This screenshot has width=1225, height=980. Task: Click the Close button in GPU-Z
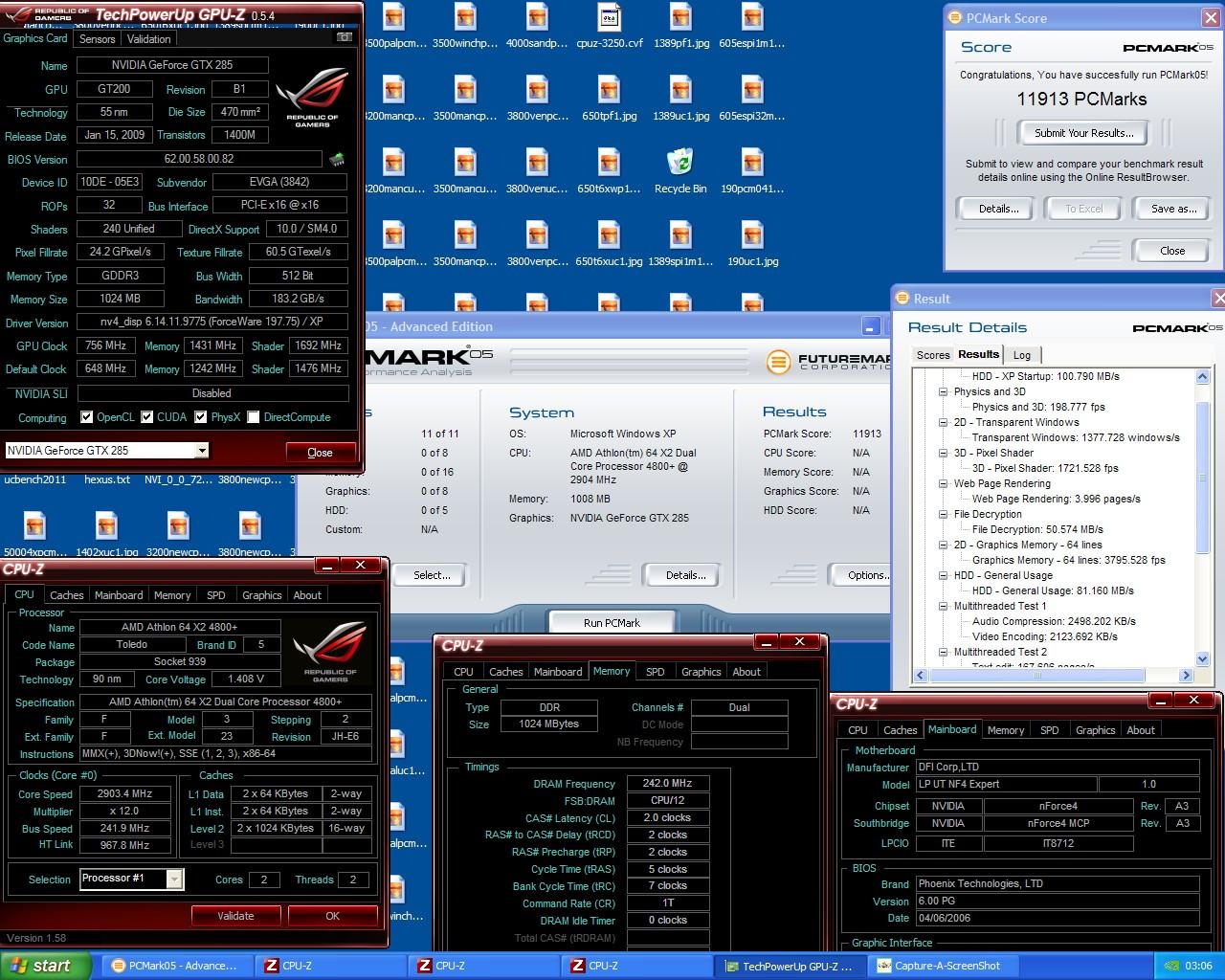coord(320,453)
